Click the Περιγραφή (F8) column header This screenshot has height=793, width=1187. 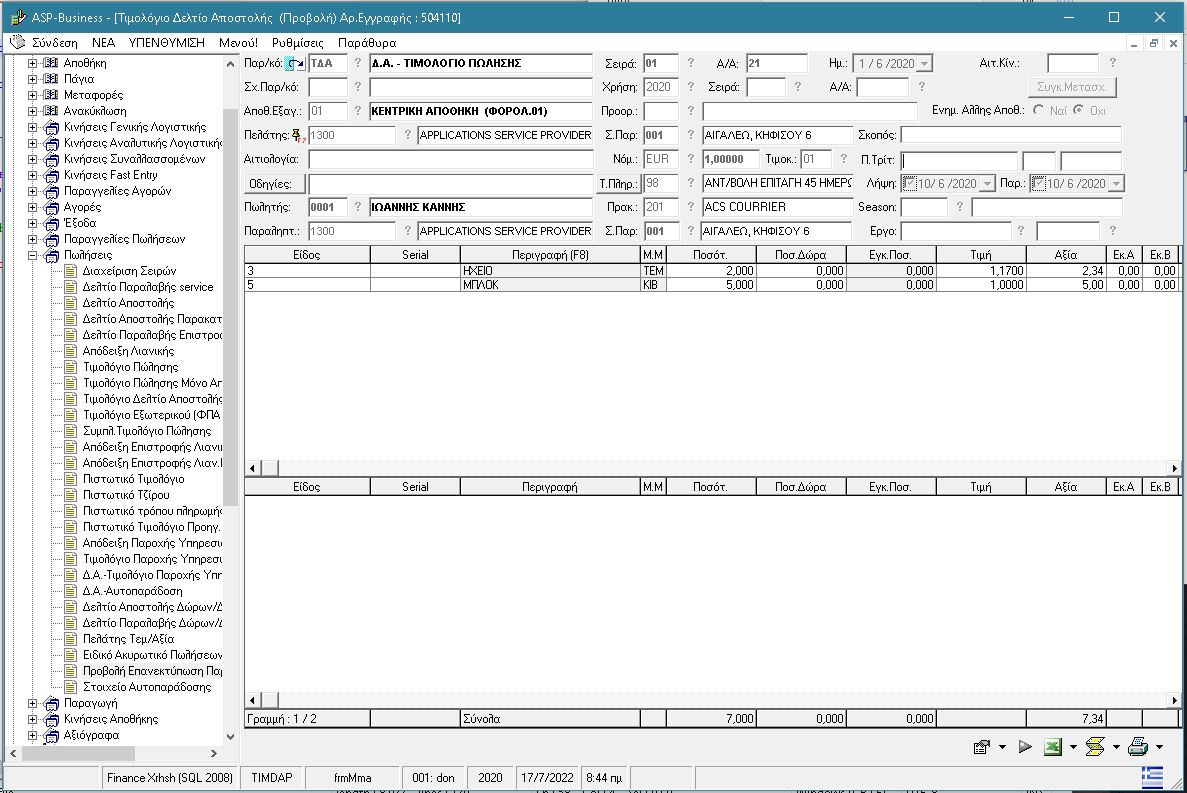(550, 255)
